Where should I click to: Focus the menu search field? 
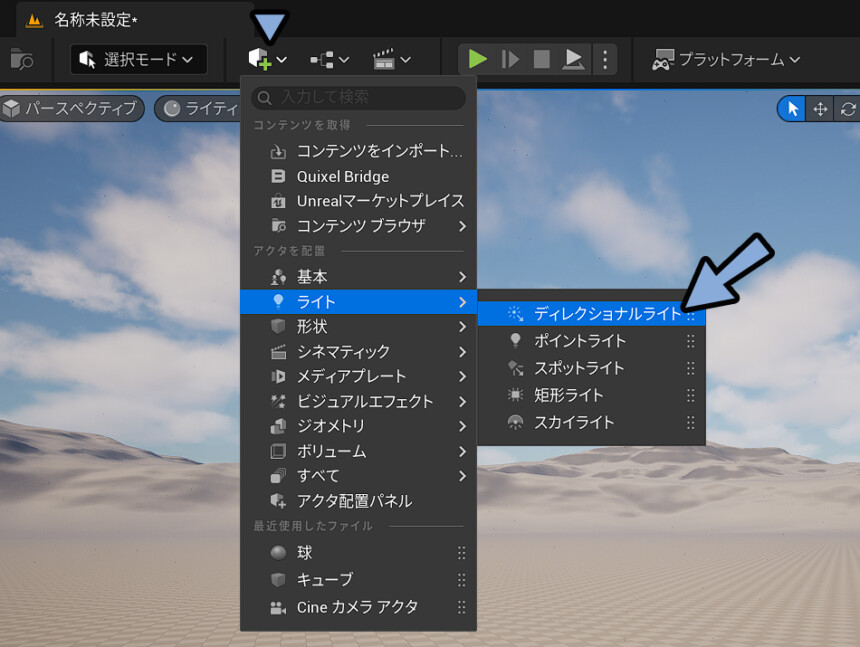click(x=359, y=98)
